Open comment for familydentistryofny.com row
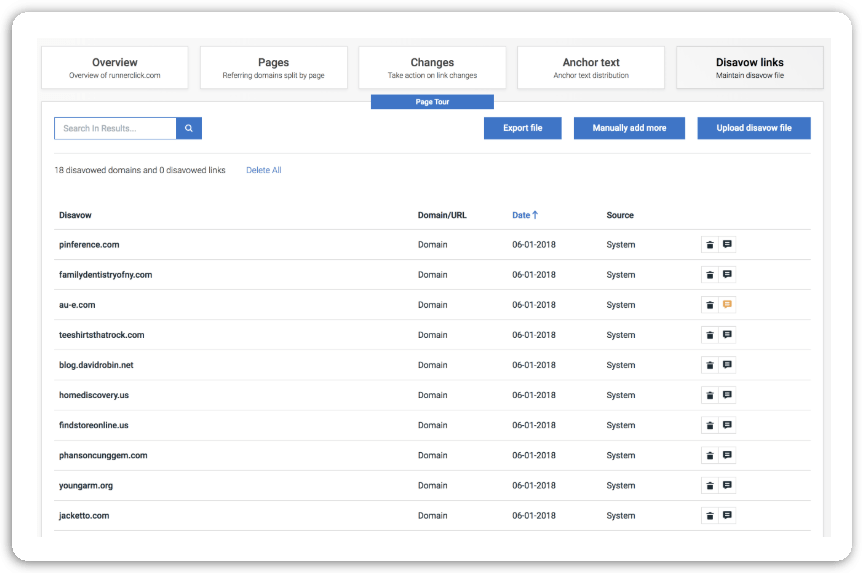The image size is (864, 573). [x=727, y=275]
